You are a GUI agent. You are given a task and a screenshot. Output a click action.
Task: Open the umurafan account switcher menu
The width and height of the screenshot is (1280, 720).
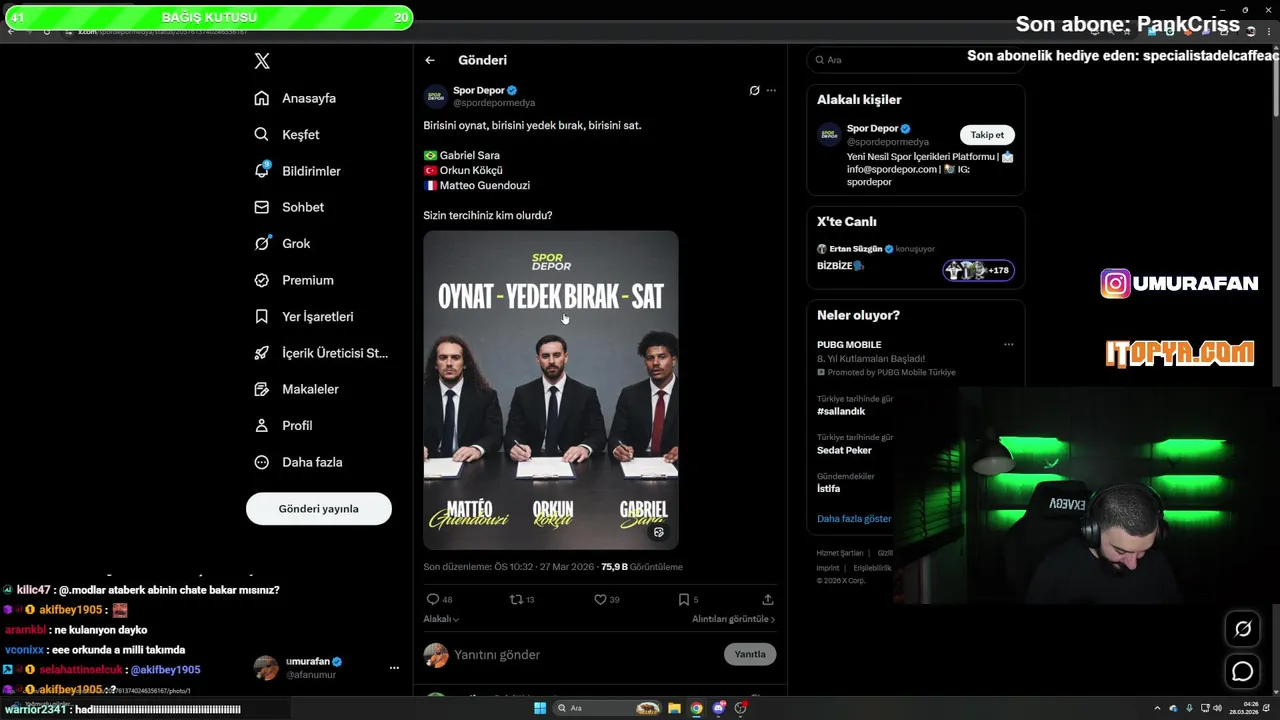(x=394, y=667)
